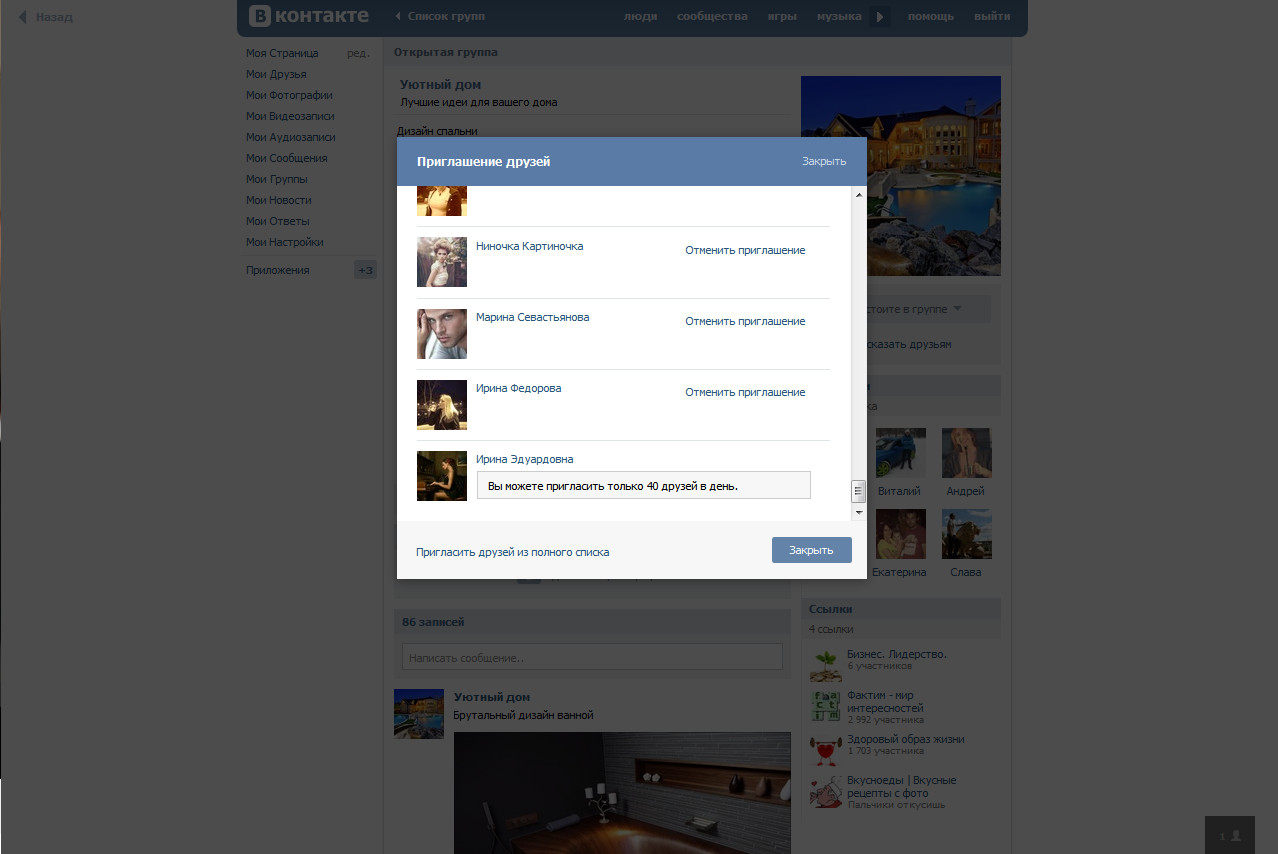The image size is (1278, 854).
Task: Click Виталий member avatar
Action: pyautogui.click(x=900, y=453)
